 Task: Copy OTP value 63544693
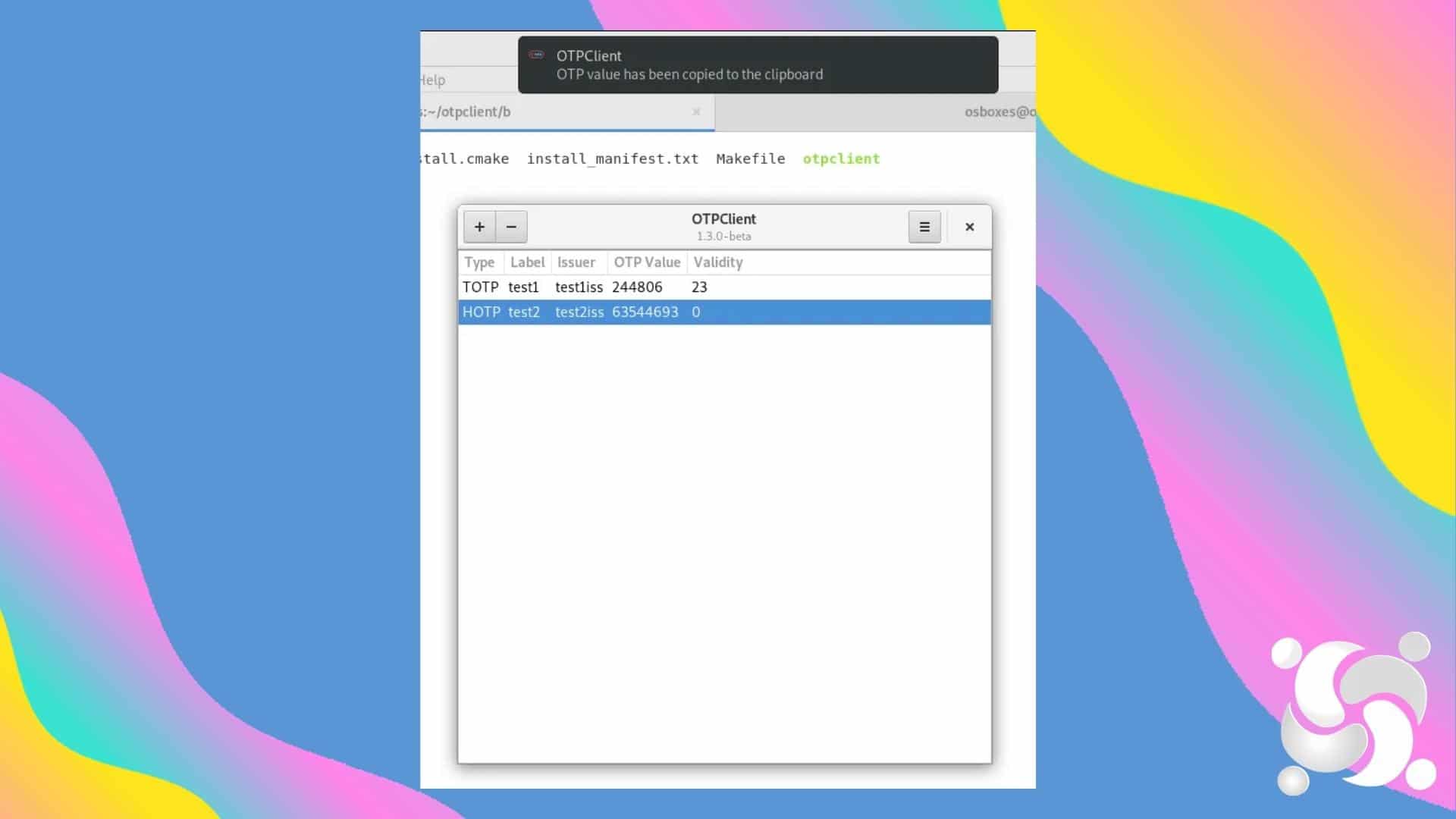pos(645,312)
